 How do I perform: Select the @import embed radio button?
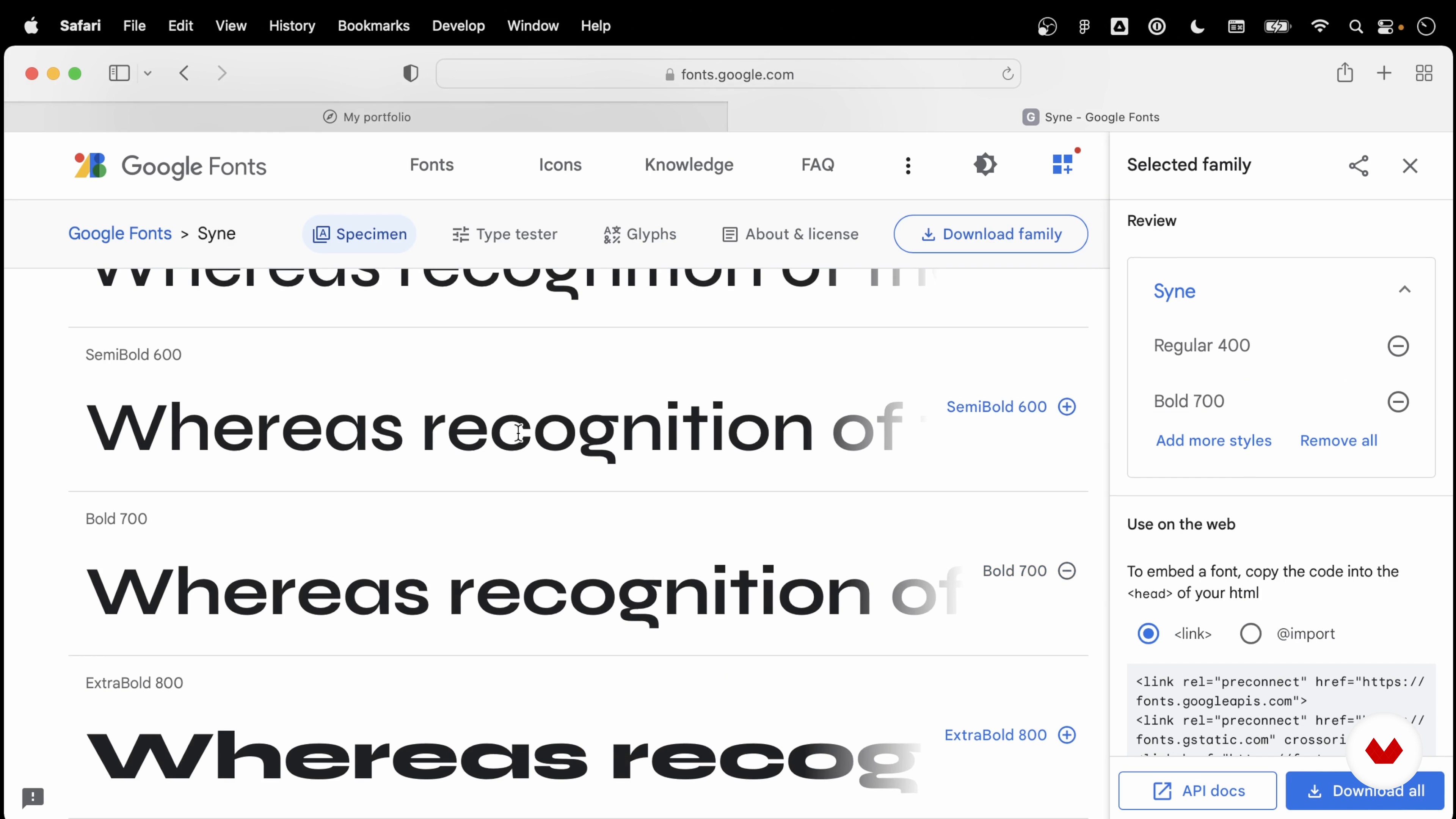[x=1250, y=634]
